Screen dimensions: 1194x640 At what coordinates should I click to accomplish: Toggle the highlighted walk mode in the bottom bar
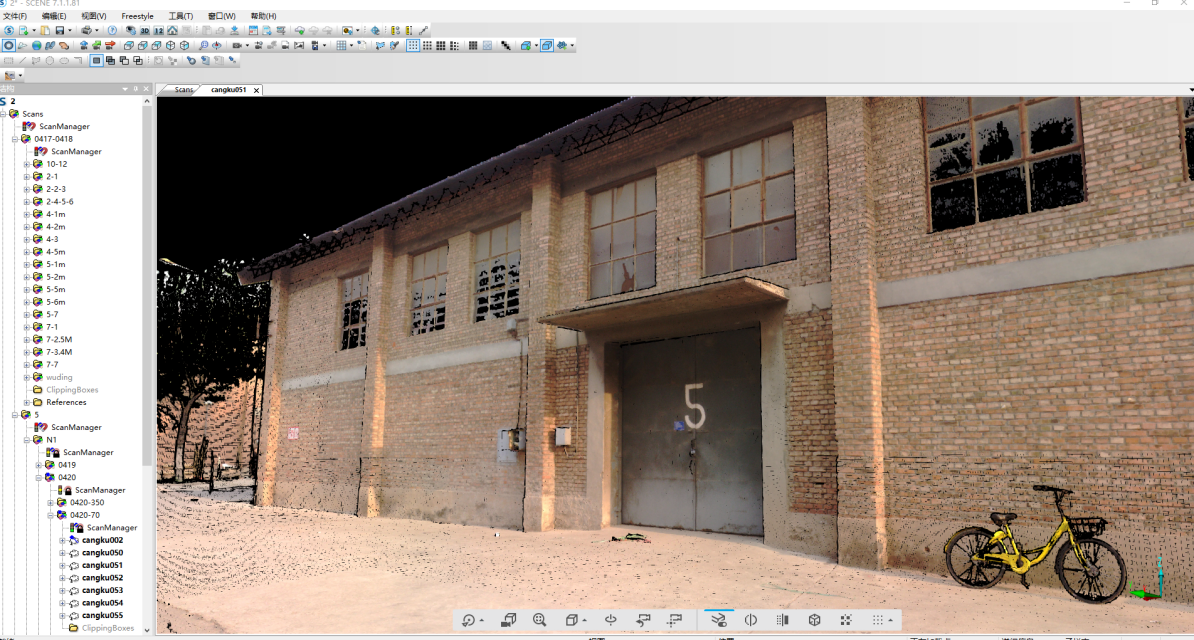(718, 620)
